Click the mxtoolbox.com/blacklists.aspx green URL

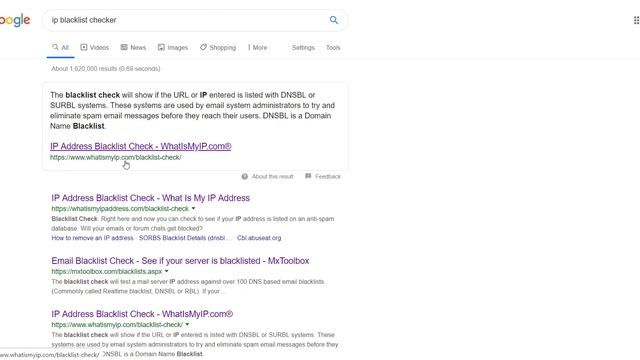[x=107, y=271]
